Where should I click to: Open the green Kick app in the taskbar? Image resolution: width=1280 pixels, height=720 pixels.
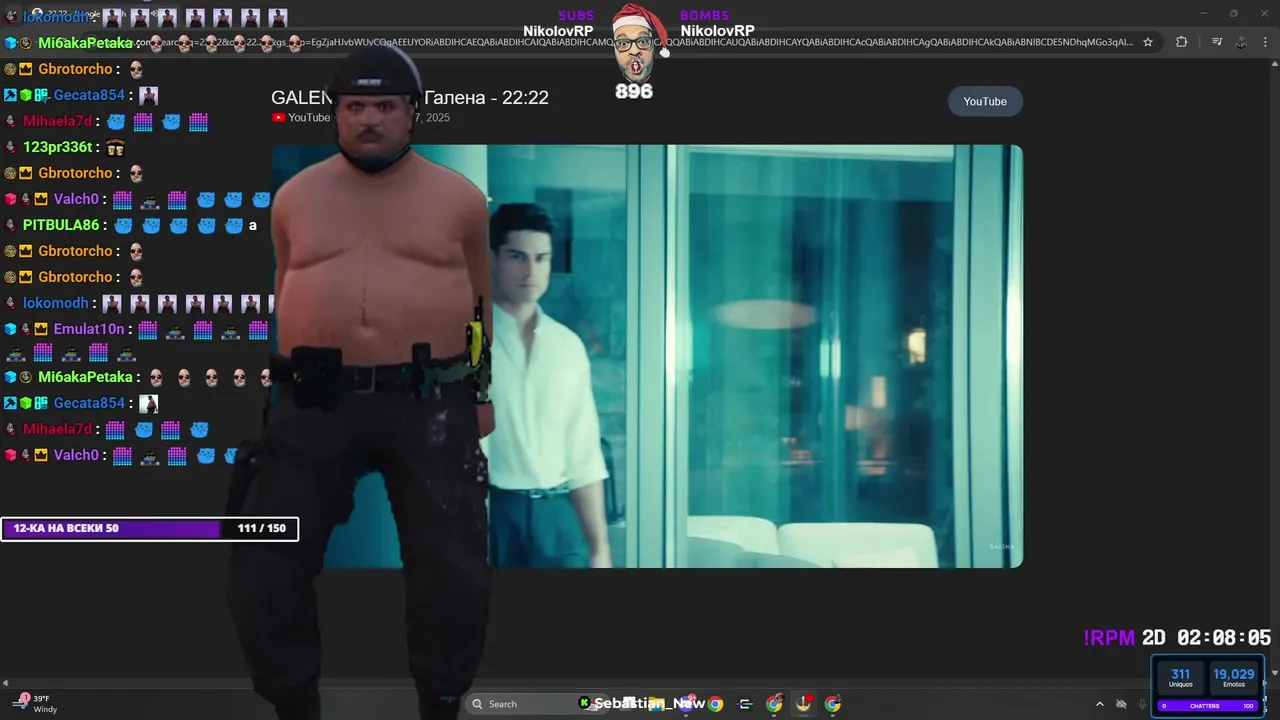pyautogui.click(x=585, y=704)
